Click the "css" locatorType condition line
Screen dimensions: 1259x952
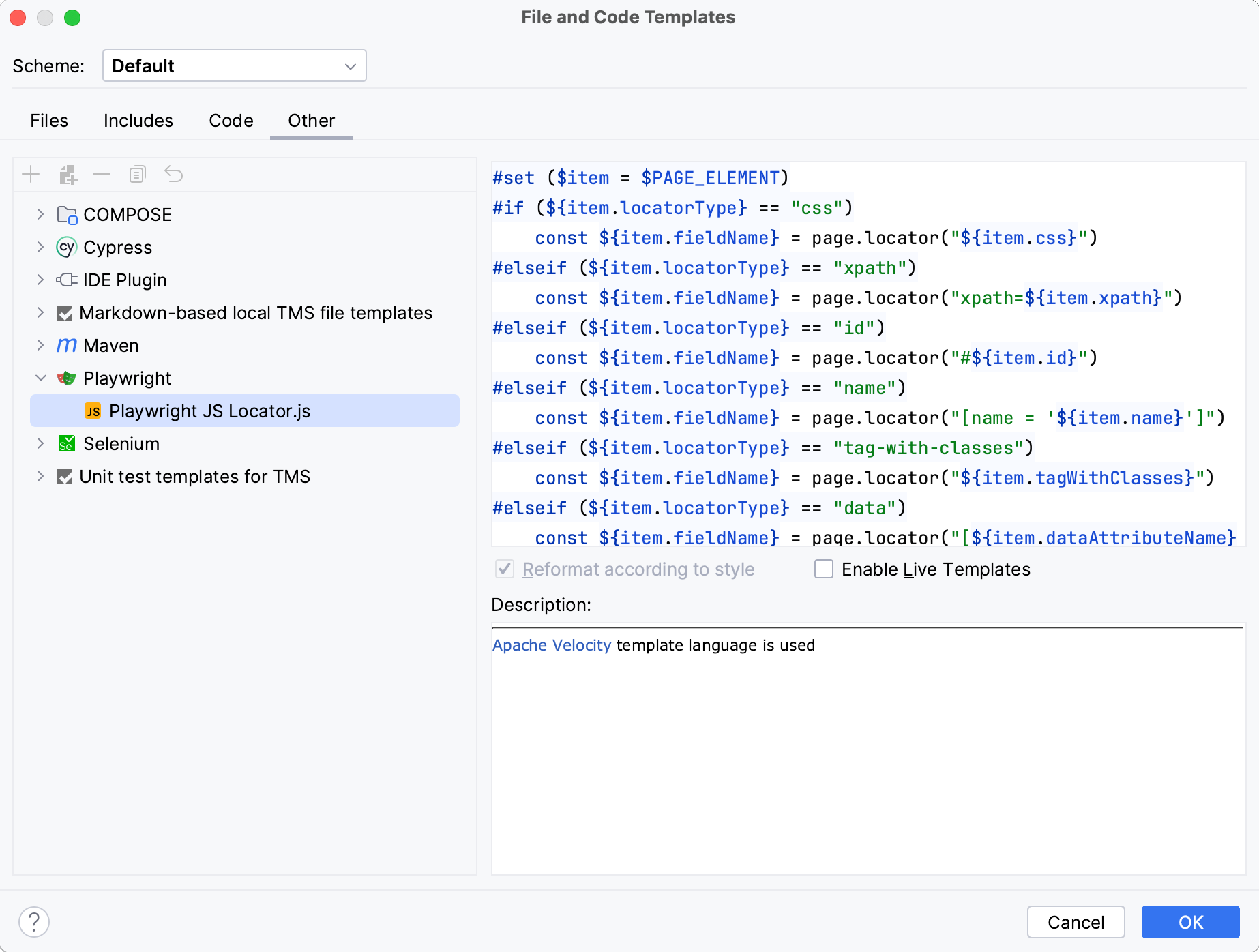tap(672, 208)
